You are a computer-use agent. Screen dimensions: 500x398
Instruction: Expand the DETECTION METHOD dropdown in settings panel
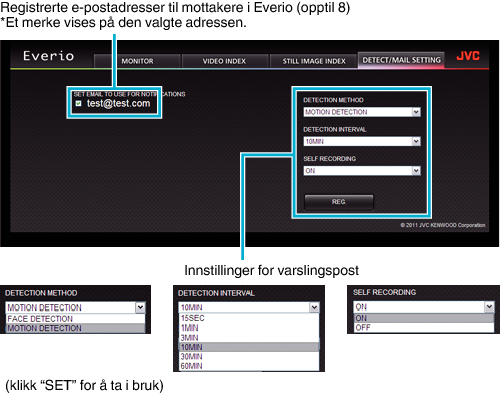362,112
